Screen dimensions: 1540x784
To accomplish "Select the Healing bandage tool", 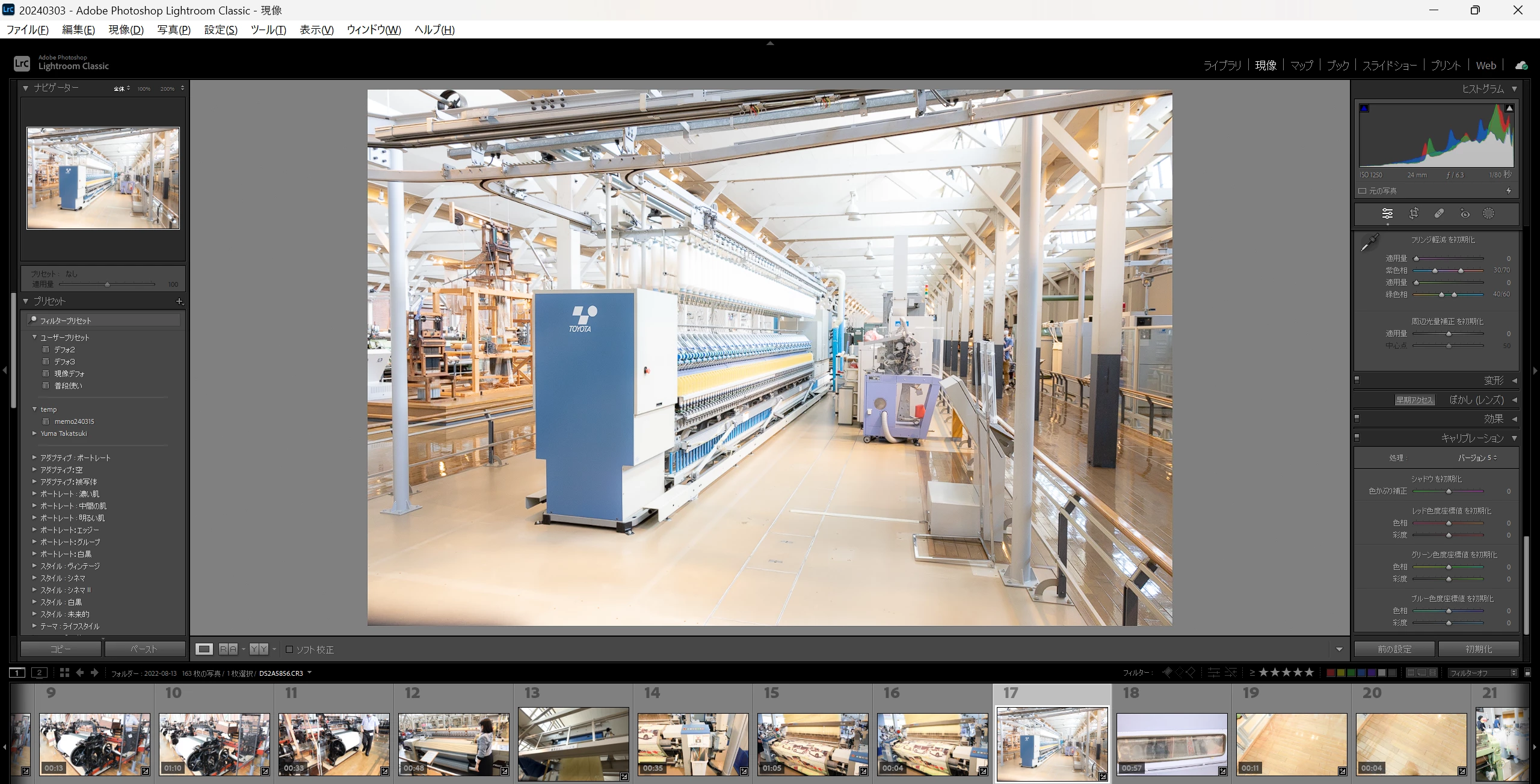I will tap(1439, 213).
